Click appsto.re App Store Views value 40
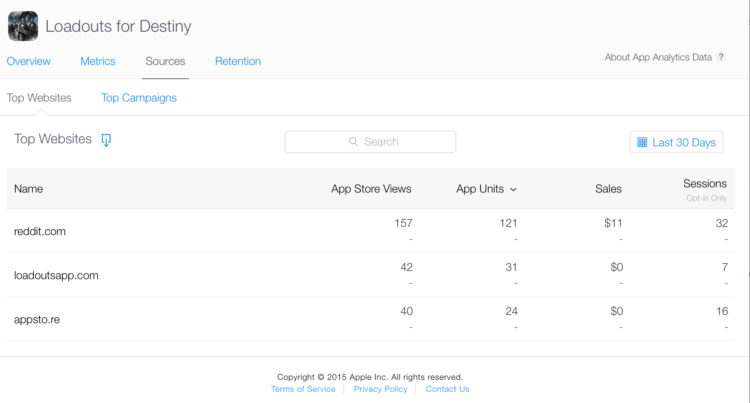The width and height of the screenshot is (750, 403). (x=407, y=311)
